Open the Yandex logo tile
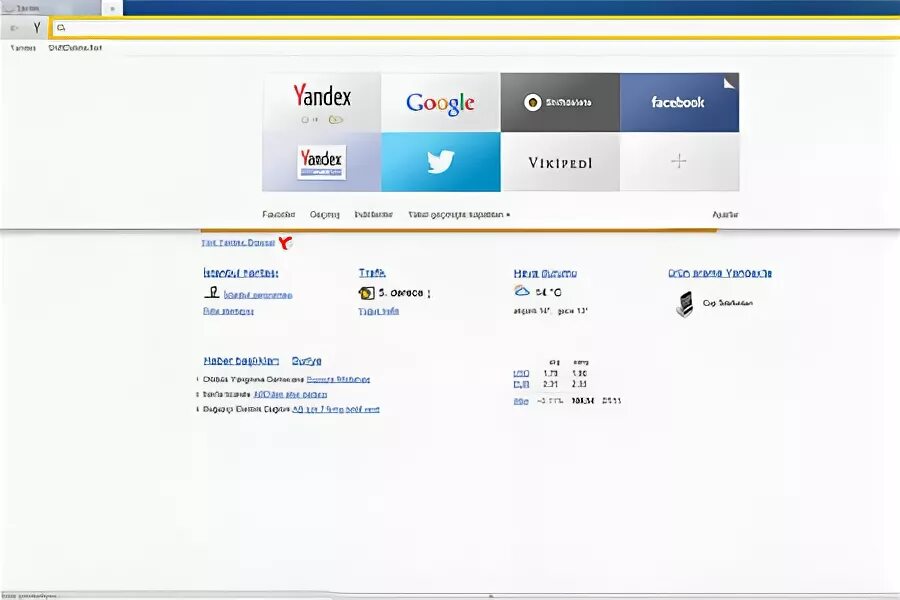900x600 pixels. pos(321,102)
